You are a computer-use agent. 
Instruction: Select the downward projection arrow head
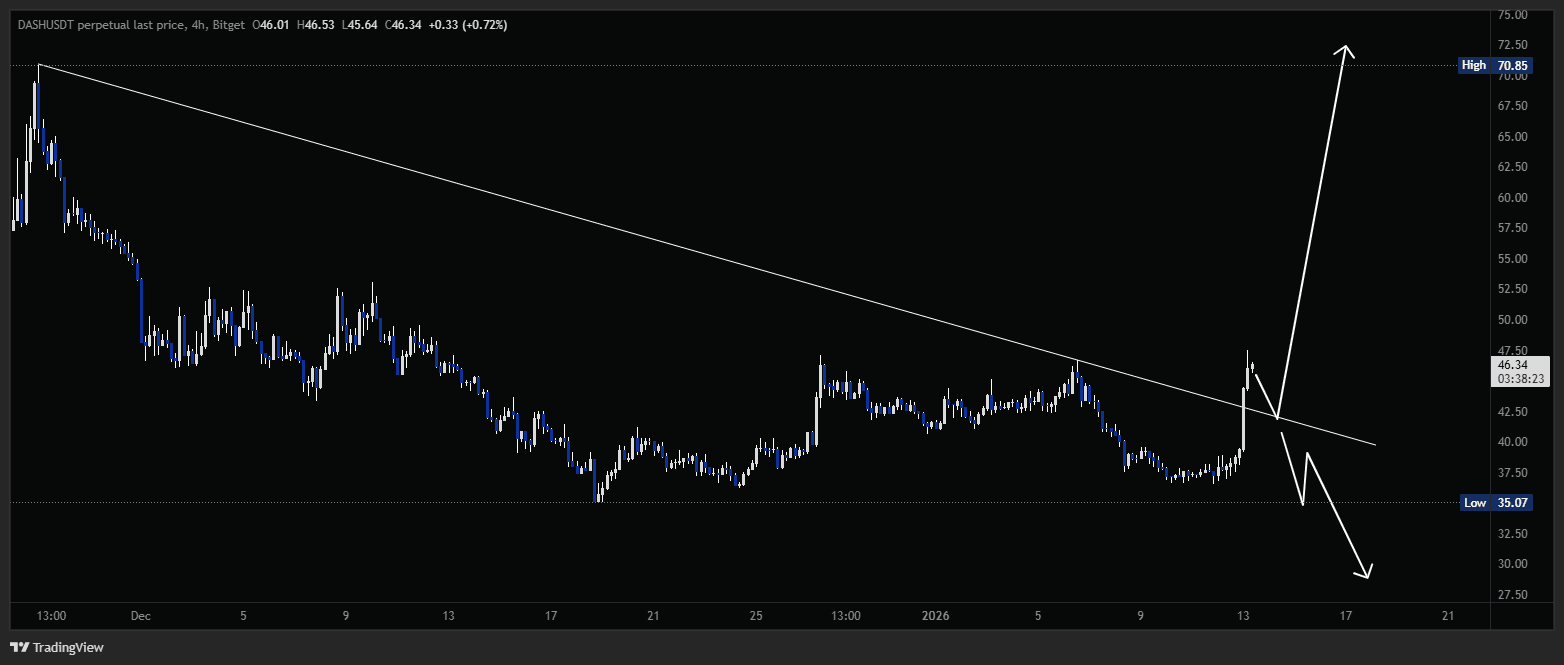[x=1365, y=573]
